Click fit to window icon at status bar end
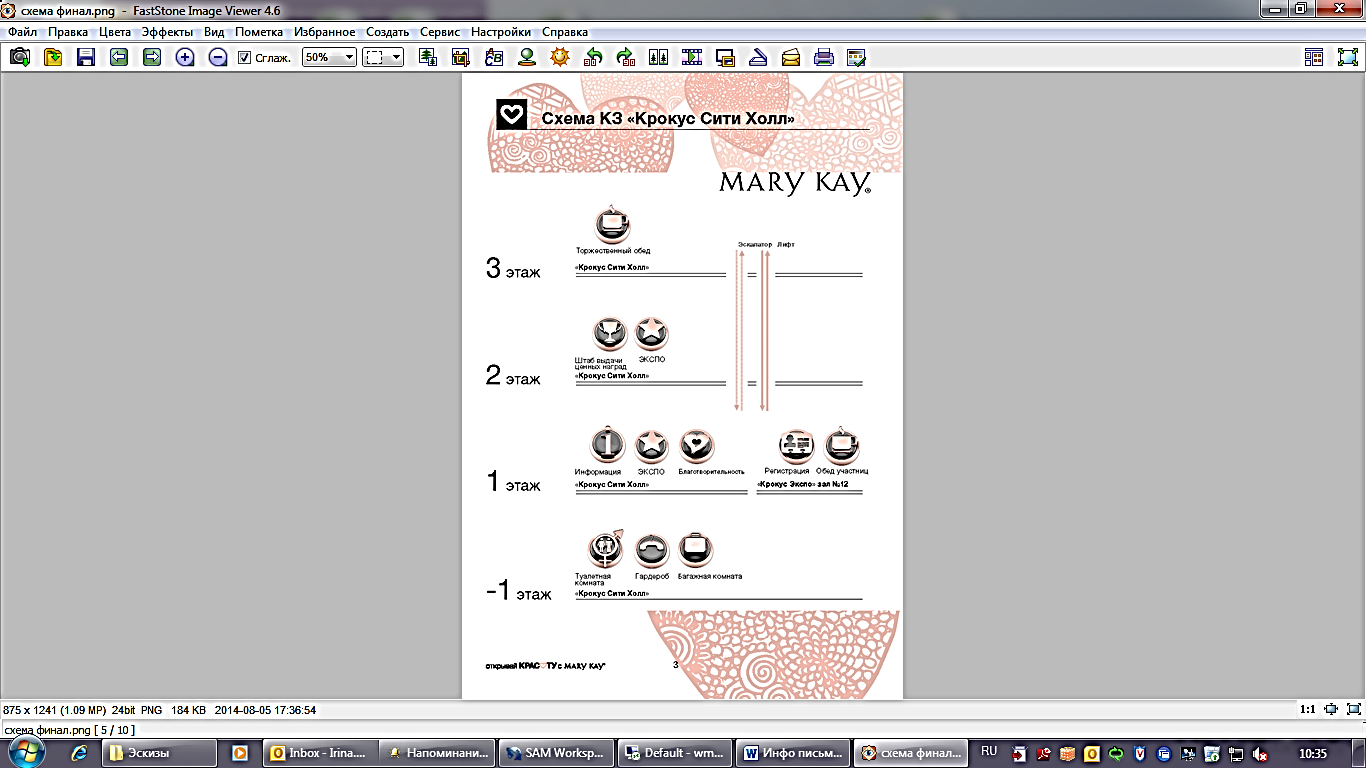Viewport: 1366px width, 768px height. [1353, 709]
